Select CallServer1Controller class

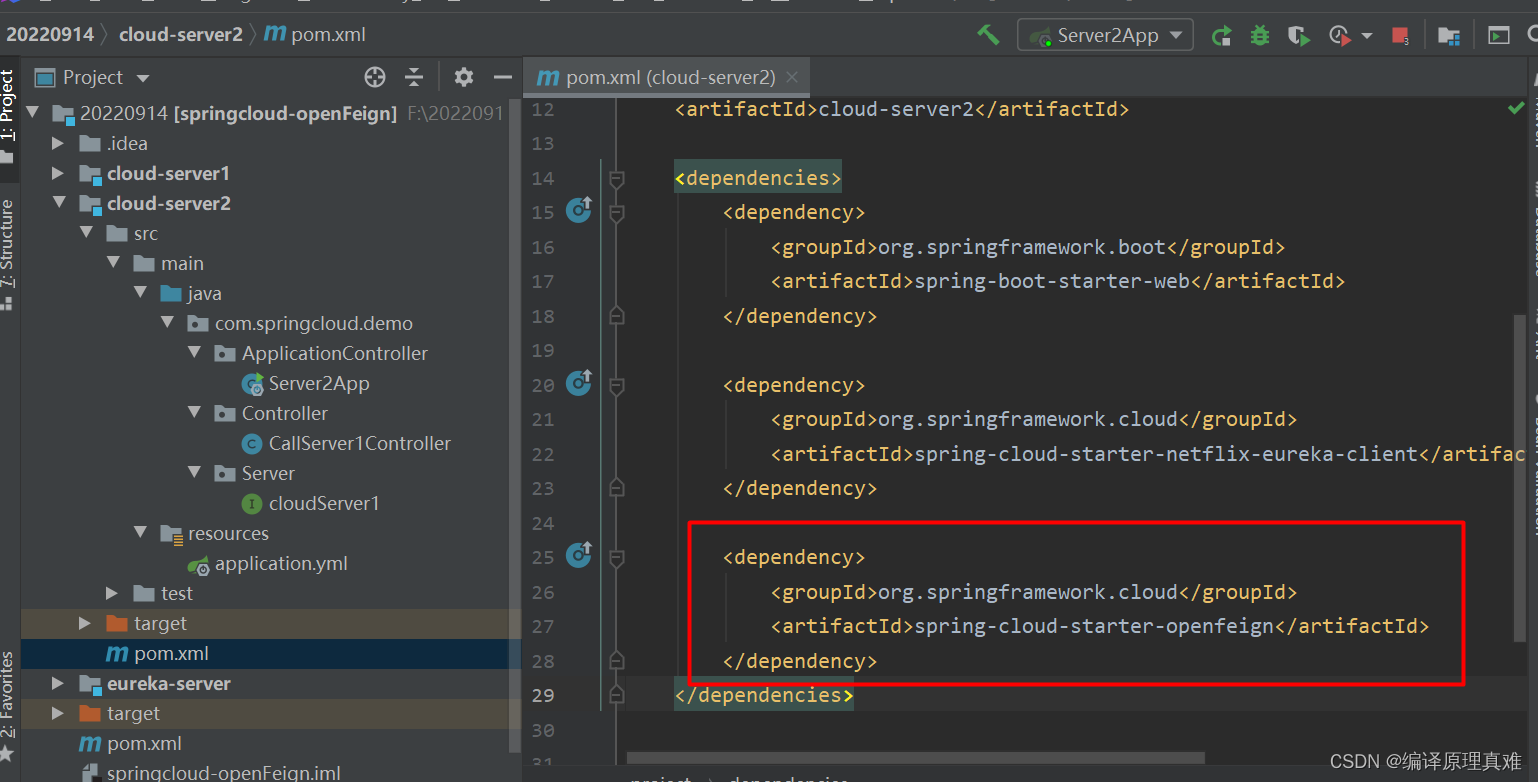click(346, 443)
